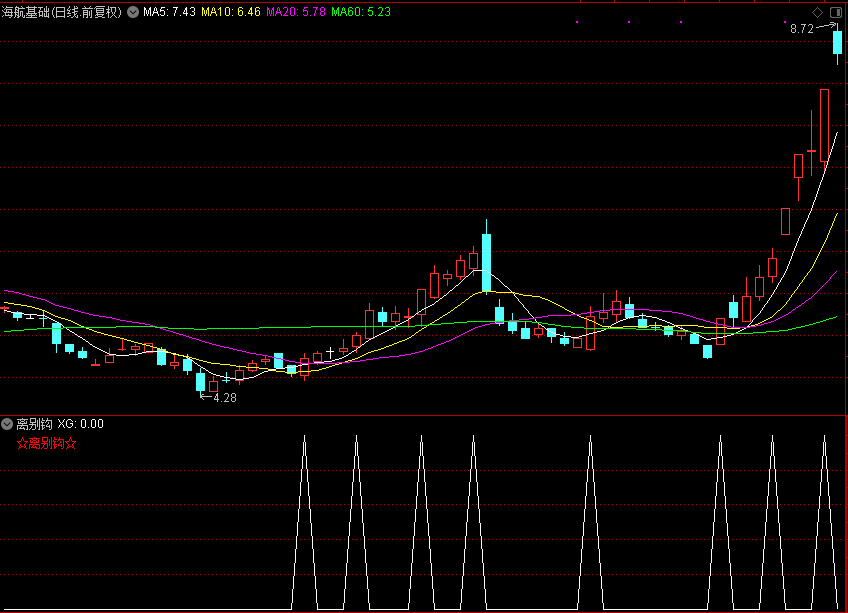Click the red ☆离别钩☆ signal label
Viewport: 848px width, 613px height.
click(47, 443)
